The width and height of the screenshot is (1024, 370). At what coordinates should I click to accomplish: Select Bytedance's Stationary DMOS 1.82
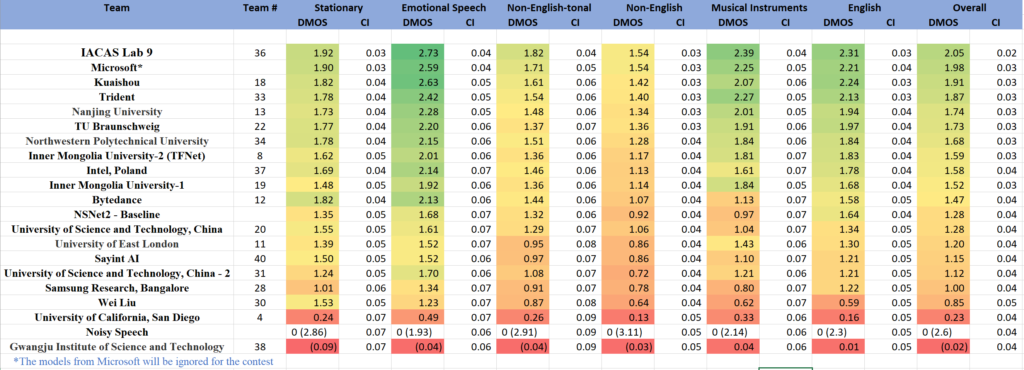[312, 200]
